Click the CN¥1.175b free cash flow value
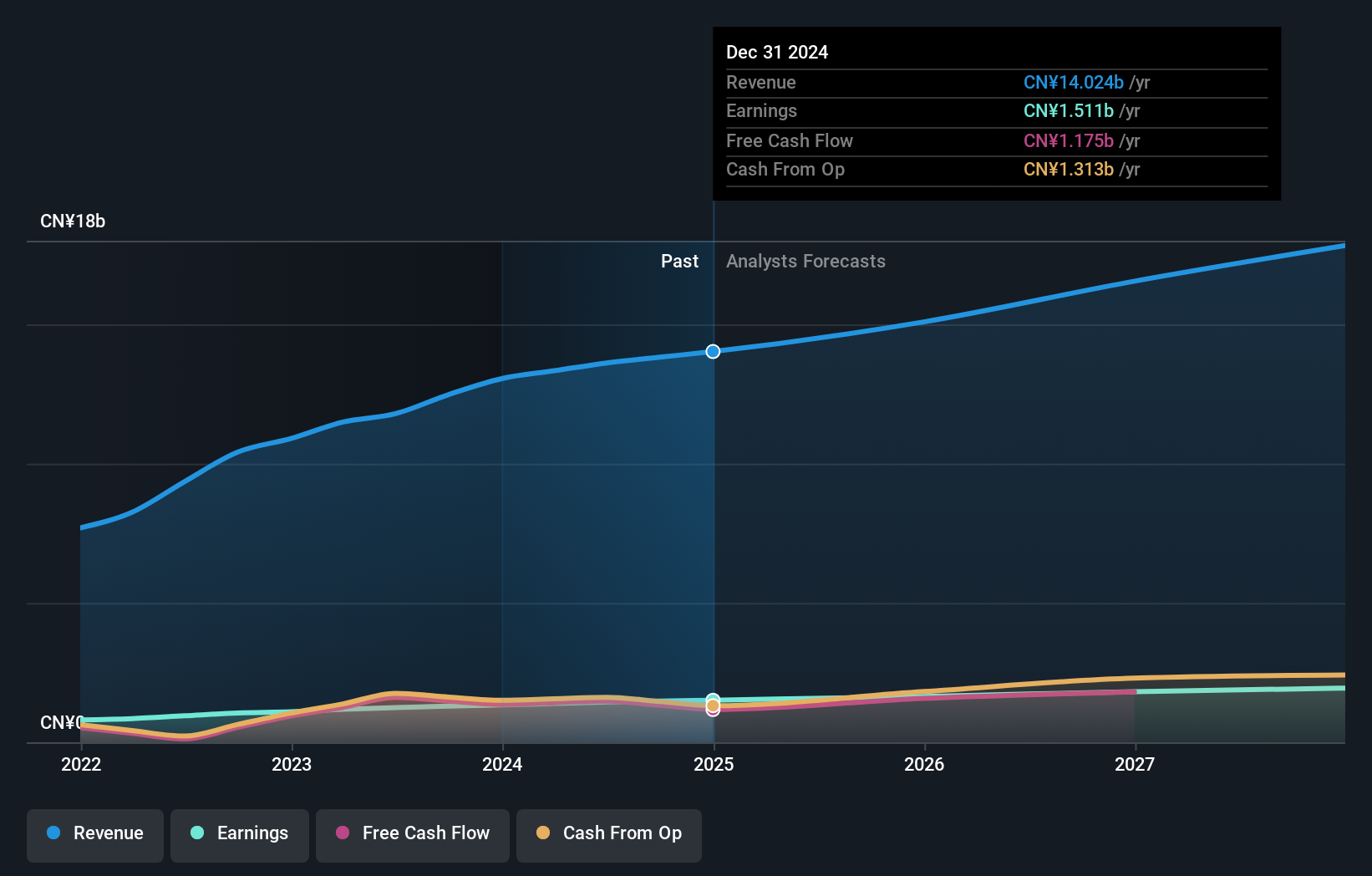The height and width of the screenshot is (876, 1372). point(1069,141)
